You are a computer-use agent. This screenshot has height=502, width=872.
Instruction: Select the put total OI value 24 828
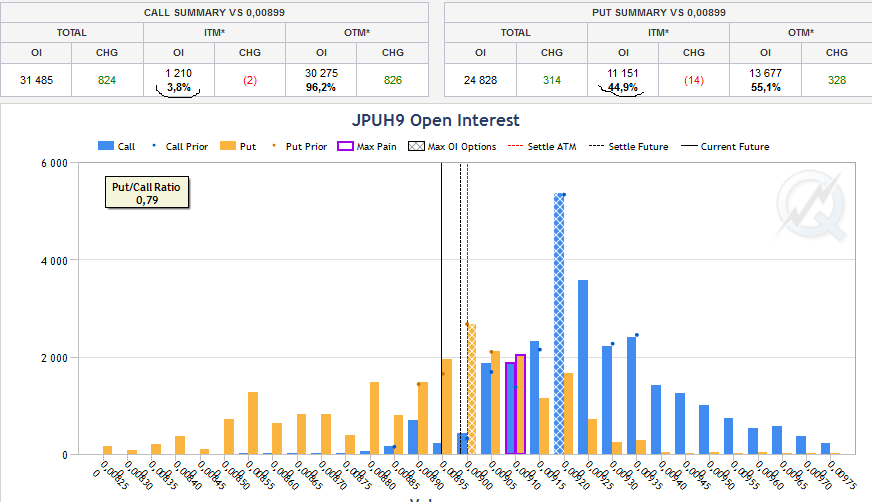click(480, 80)
